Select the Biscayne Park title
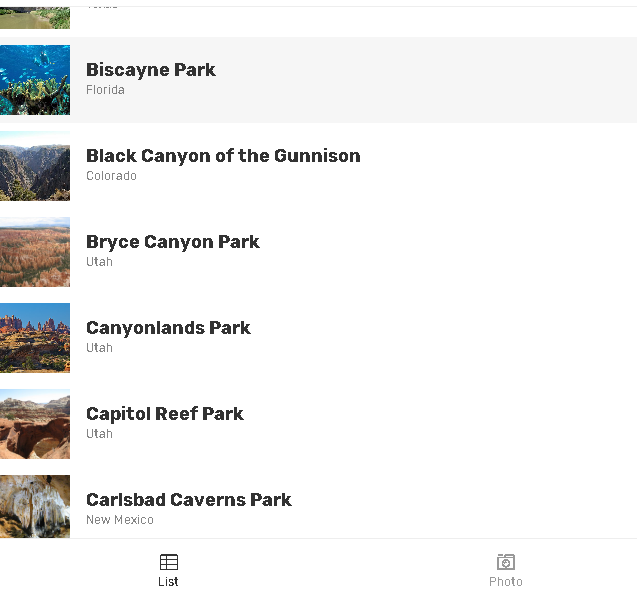The height and width of the screenshot is (599, 637). 151,70
